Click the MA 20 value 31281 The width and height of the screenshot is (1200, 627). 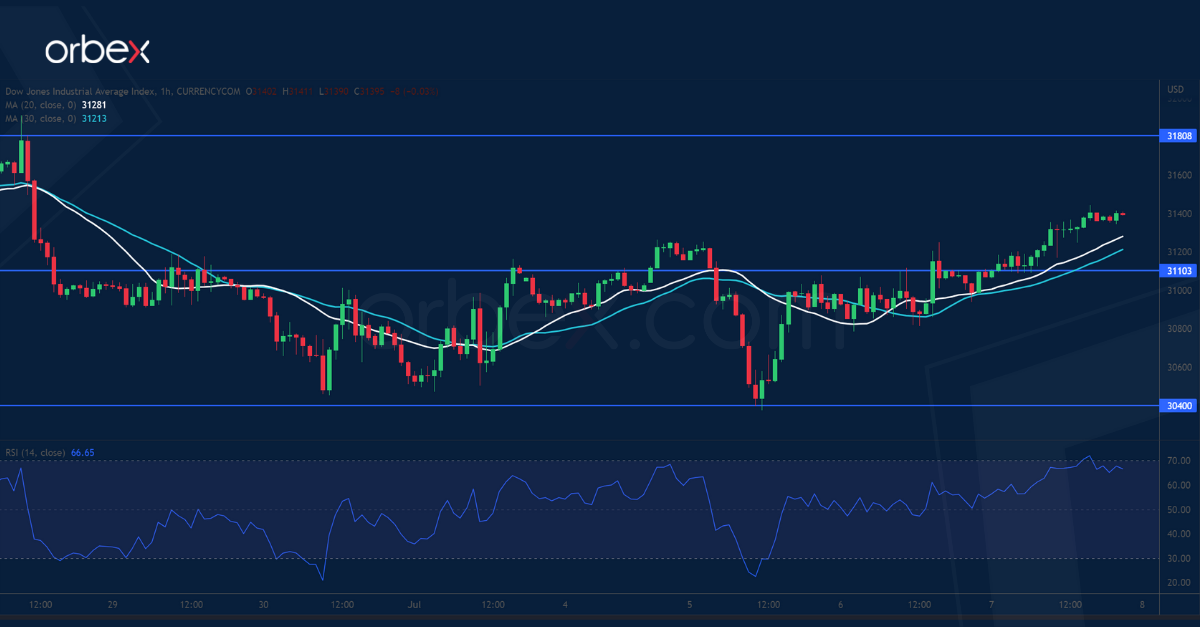coord(95,105)
